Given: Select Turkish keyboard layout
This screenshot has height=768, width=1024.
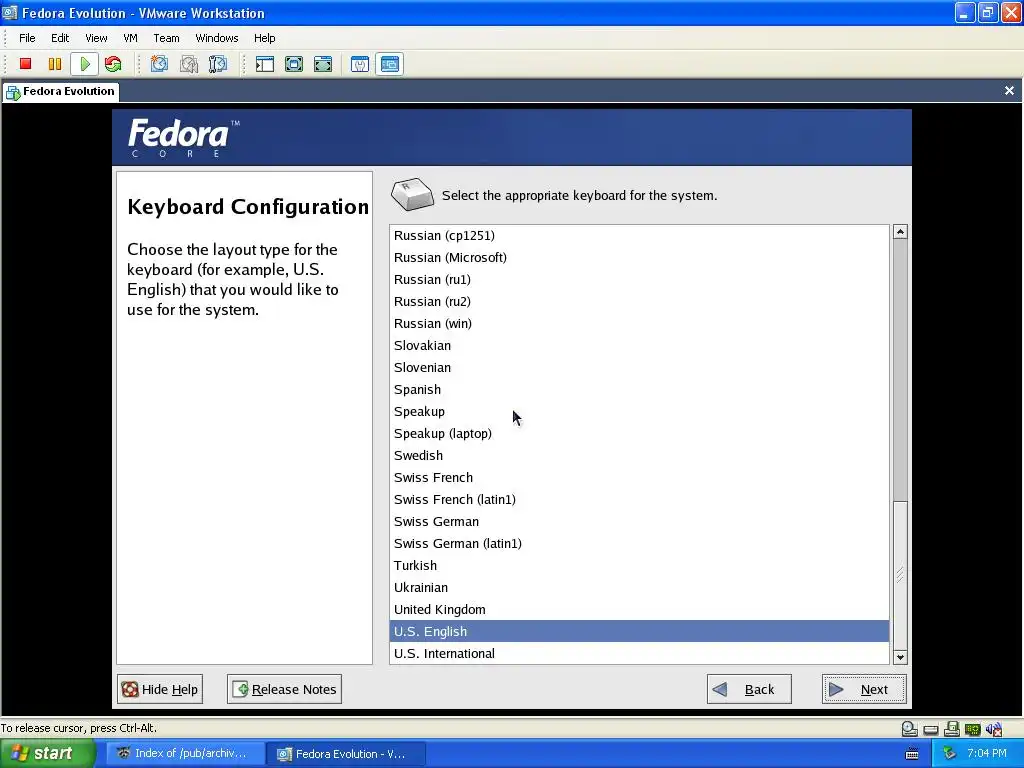Looking at the screenshot, I should [x=639, y=566].
